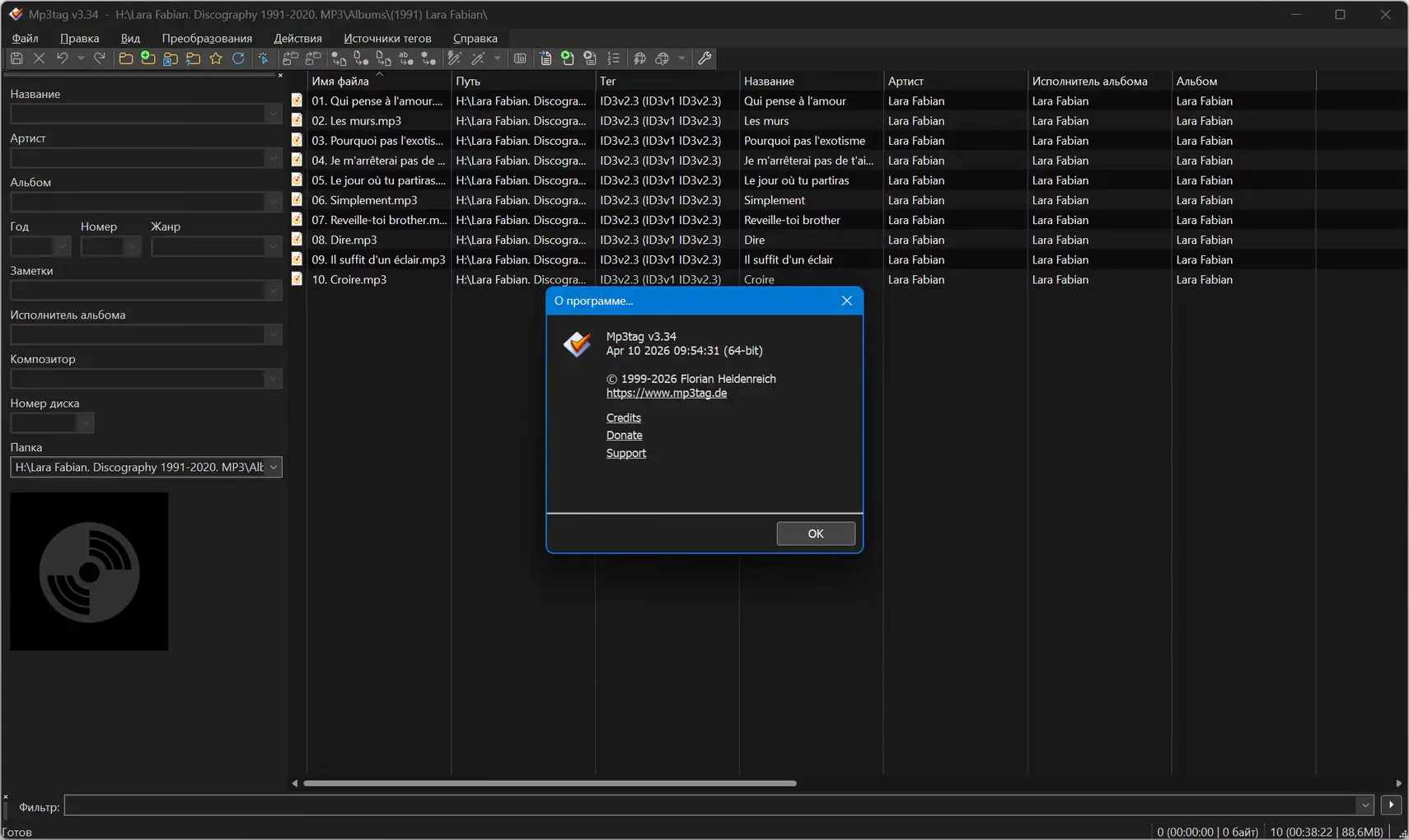The width and height of the screenshot is (1409, 840).
Task: Click the album cover art placeholder
Action: (89, 572)
